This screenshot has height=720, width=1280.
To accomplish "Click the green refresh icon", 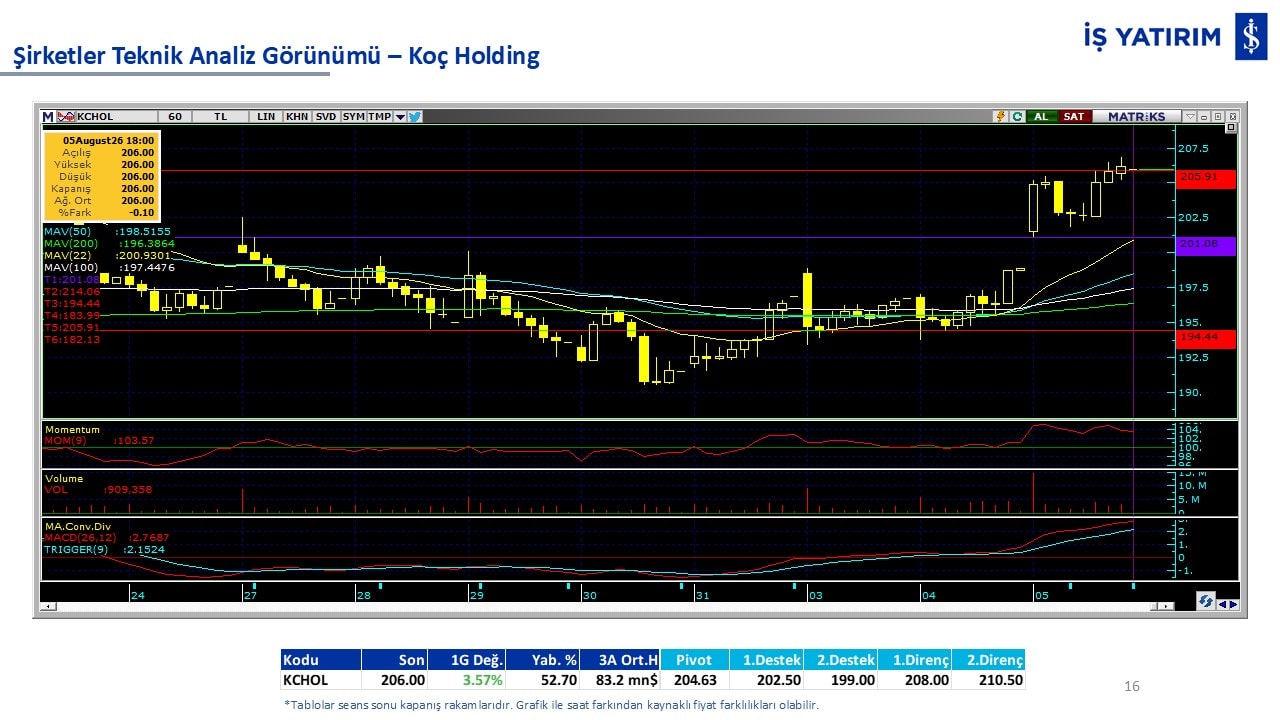I will (x=1017, y=116).
